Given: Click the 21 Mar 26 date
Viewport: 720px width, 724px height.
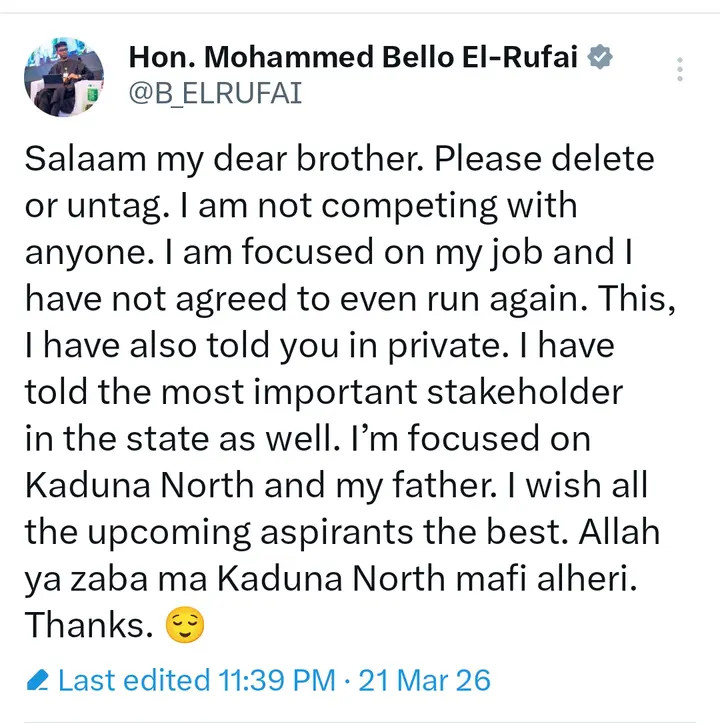Looking at the screenshot, I should coord(426,681).
